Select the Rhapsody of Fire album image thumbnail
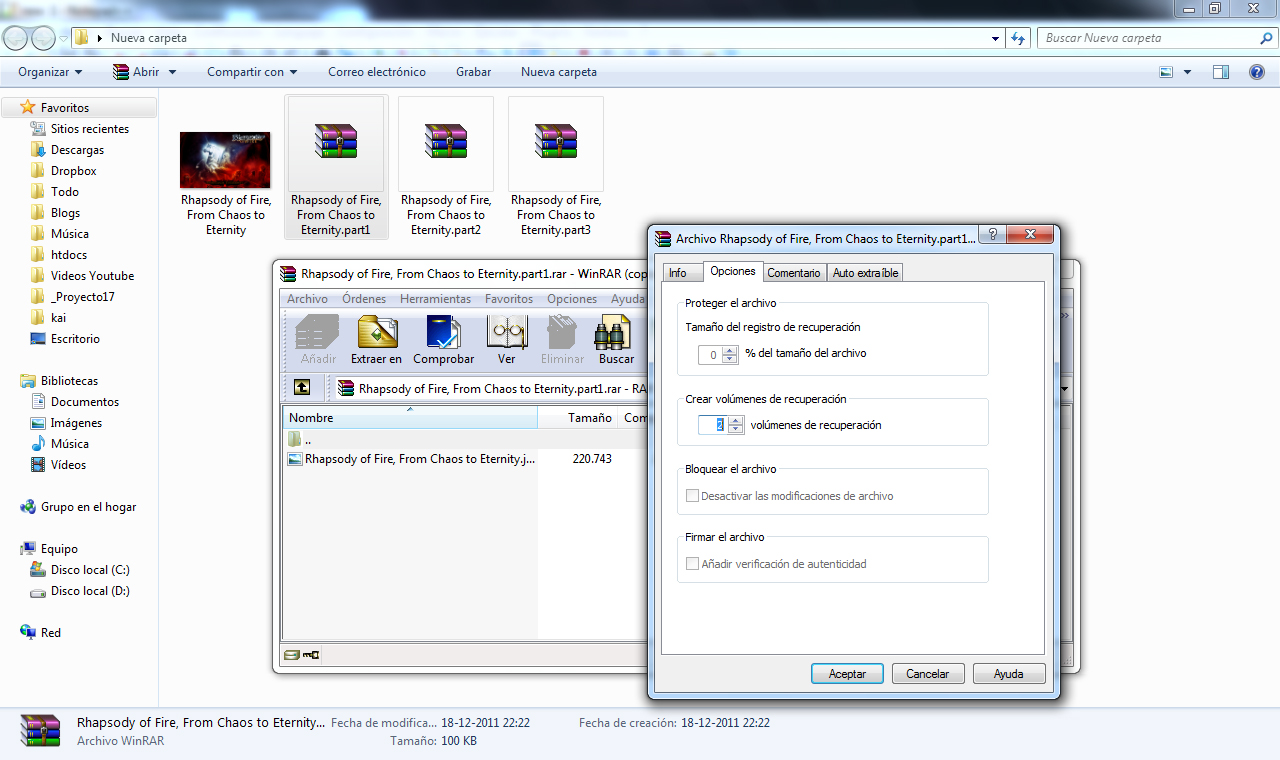 click(225, 160)
